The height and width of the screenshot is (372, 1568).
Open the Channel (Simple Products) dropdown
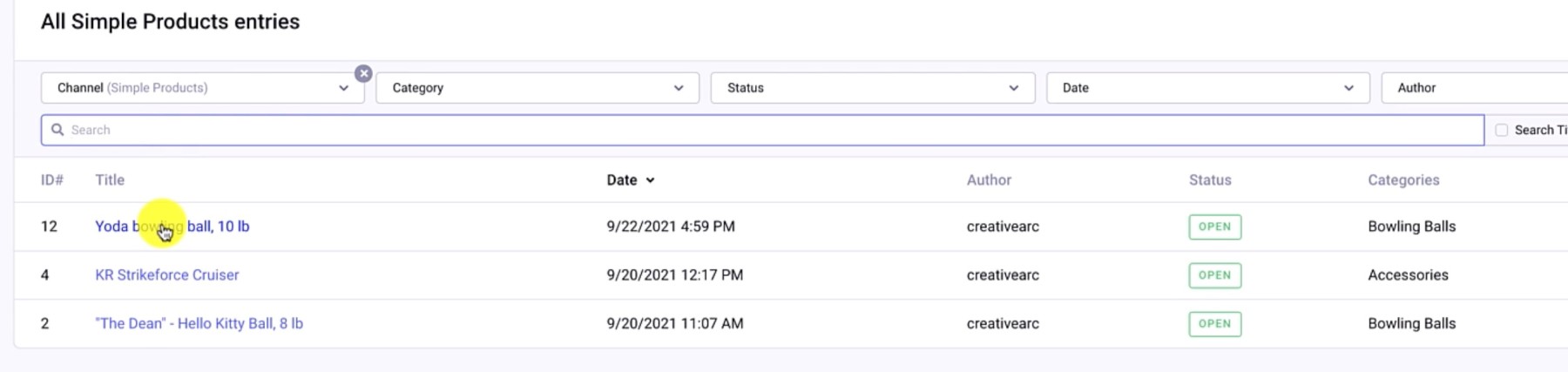click(x=202, y=88)
